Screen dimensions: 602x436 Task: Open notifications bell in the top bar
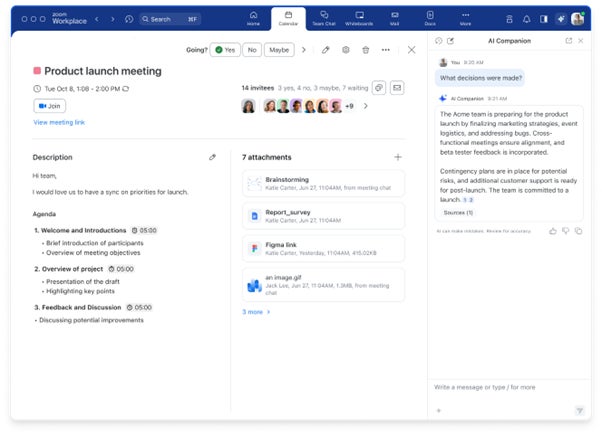[527, 18]
